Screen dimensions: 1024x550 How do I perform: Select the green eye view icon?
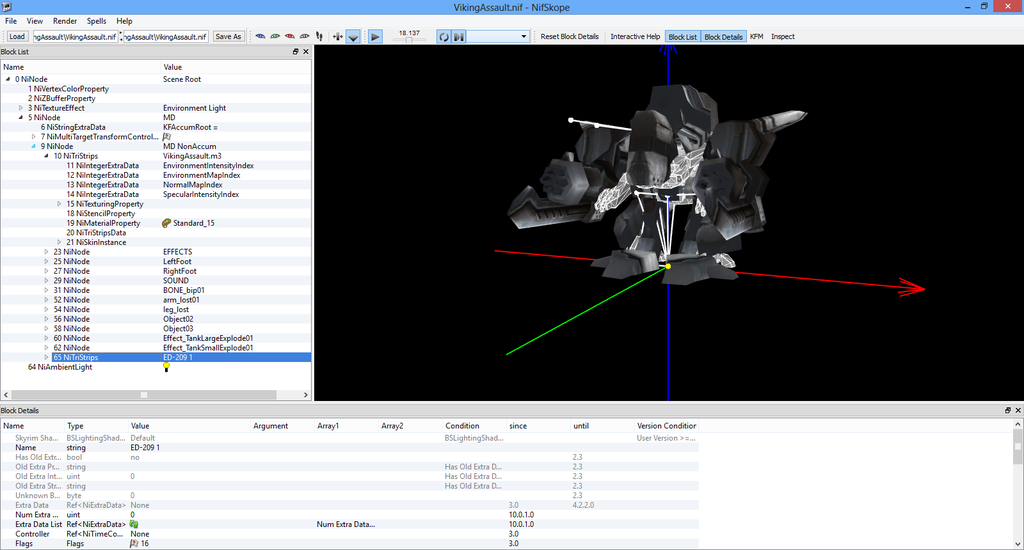pyautogui.click(x=275, y=37)
